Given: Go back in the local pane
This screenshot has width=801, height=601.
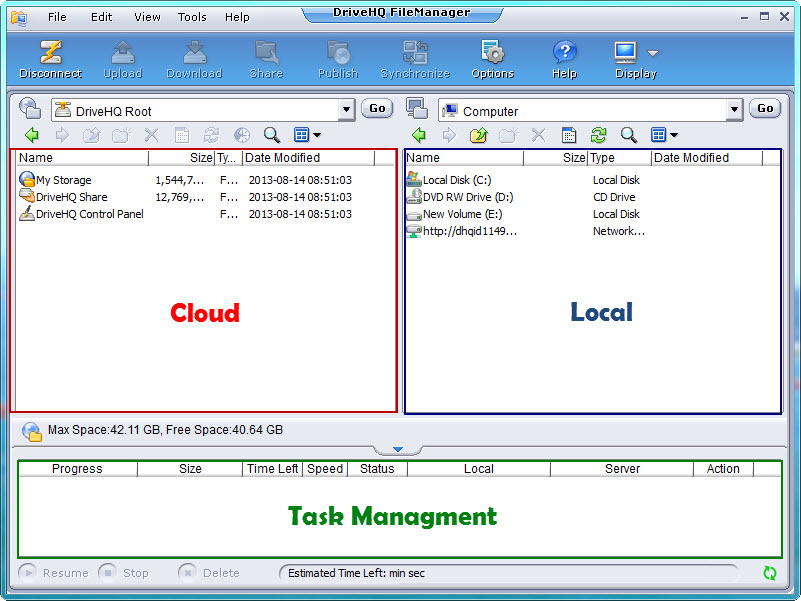Looking at the screenshot, I should tap(419, 135).
